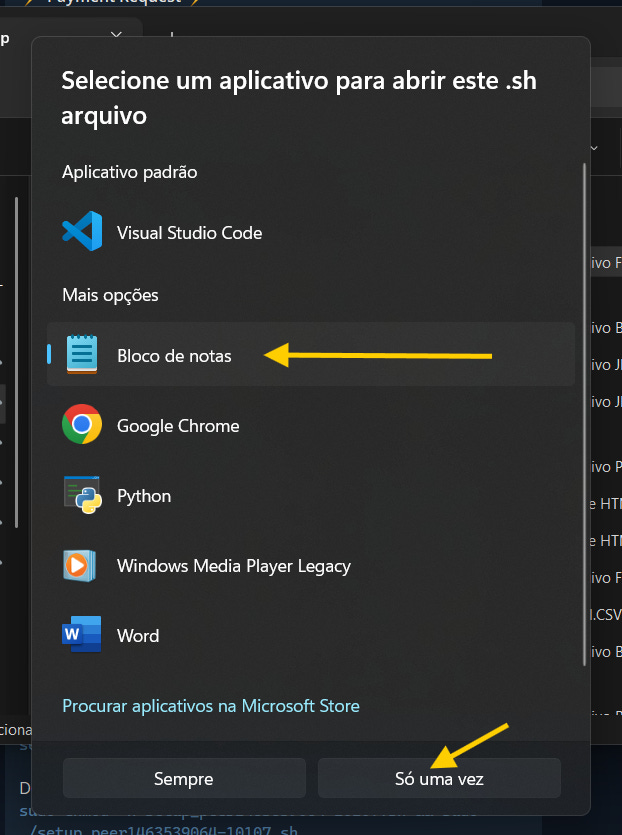Click the Word app icon

81,634
